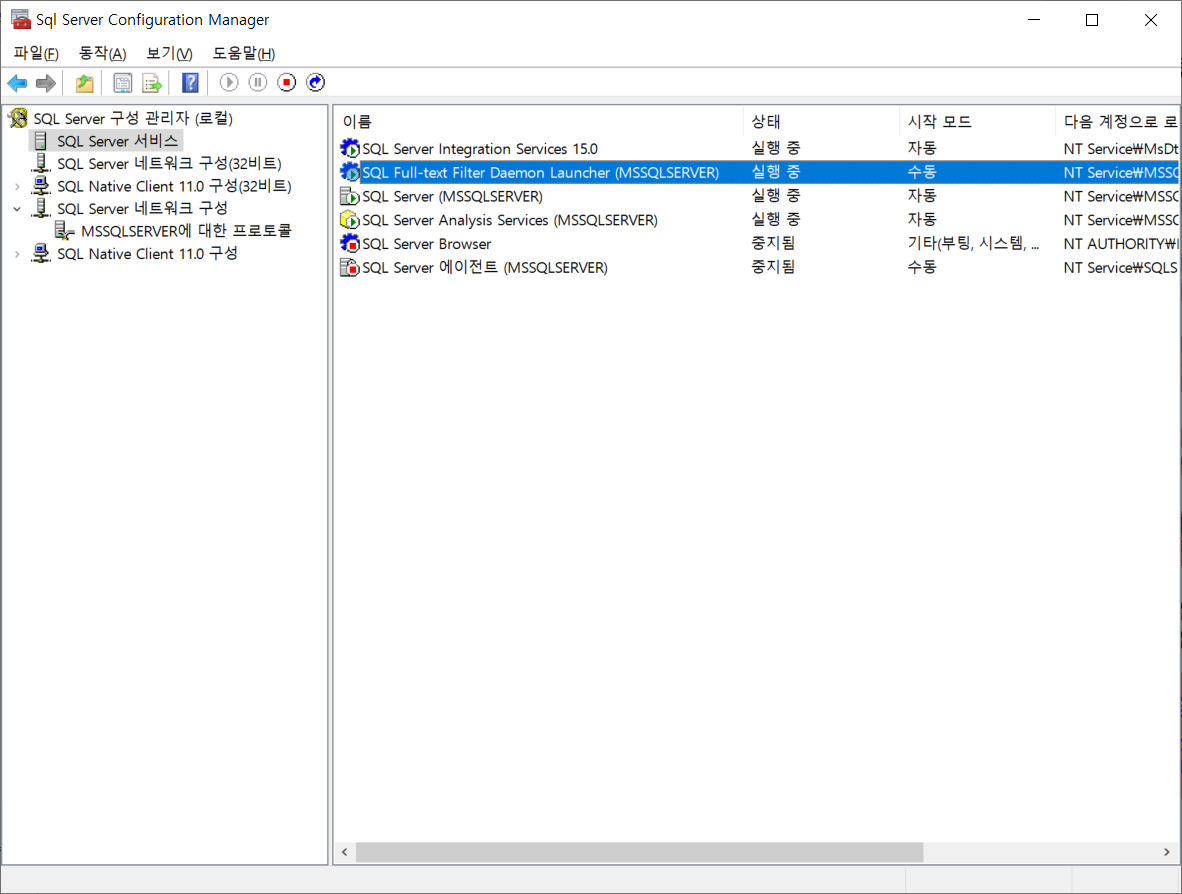Click the Analysis Services service icon
Screen dimensions: 1182x894
click(x=350, y=219)
